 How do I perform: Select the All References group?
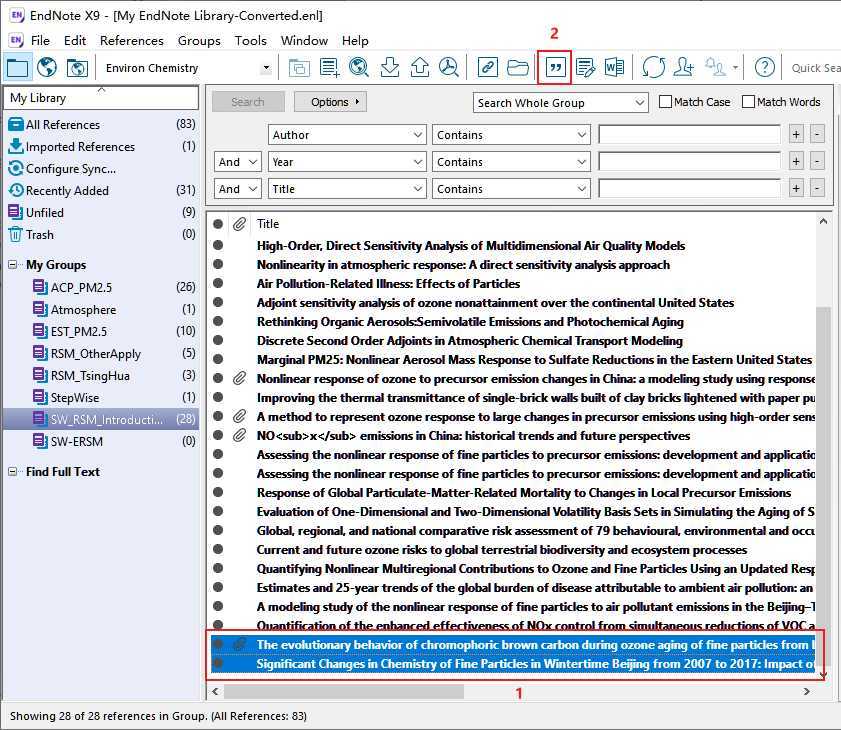pyautogui.click(x=101, y=124)
